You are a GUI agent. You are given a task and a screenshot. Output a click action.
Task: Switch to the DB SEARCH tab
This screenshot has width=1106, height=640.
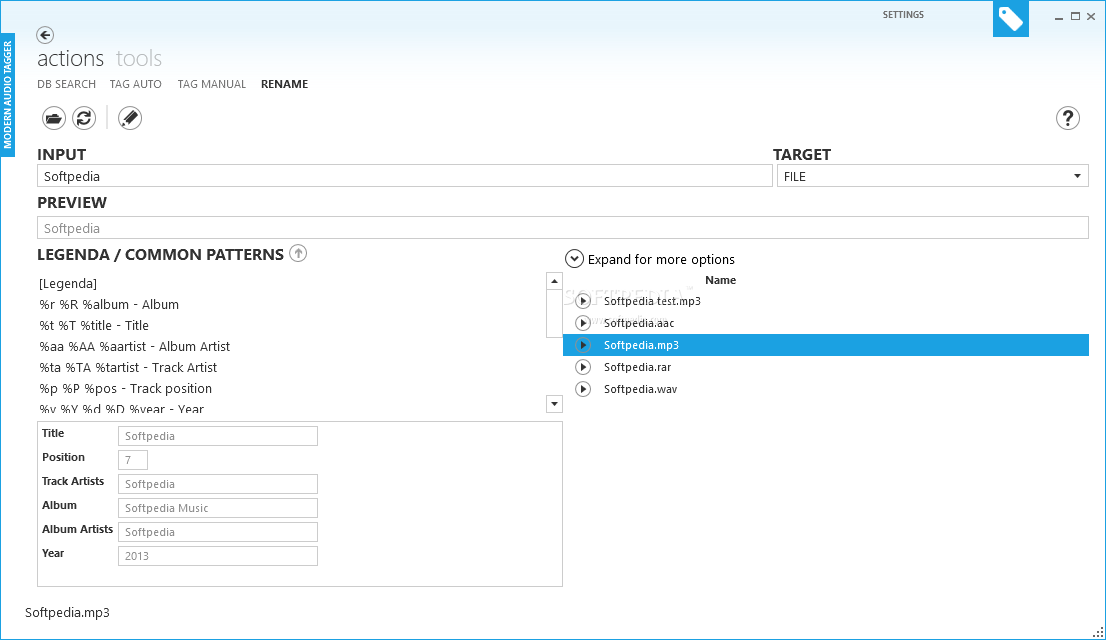pos(67,84)
